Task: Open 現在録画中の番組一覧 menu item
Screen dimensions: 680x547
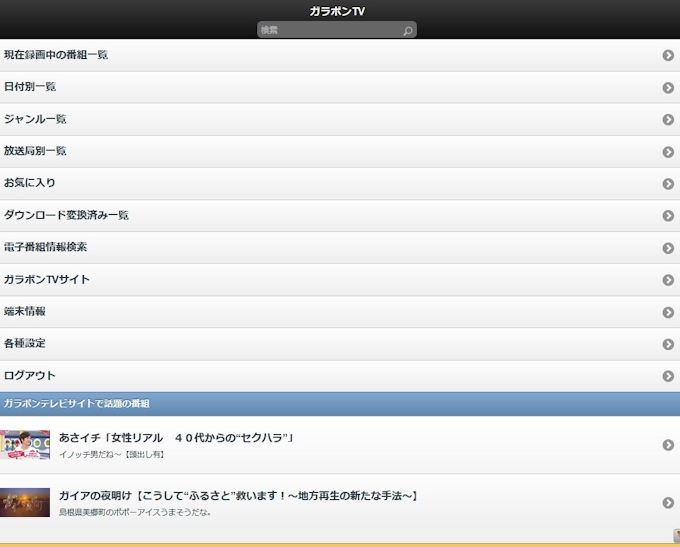Action: point(56,55)
